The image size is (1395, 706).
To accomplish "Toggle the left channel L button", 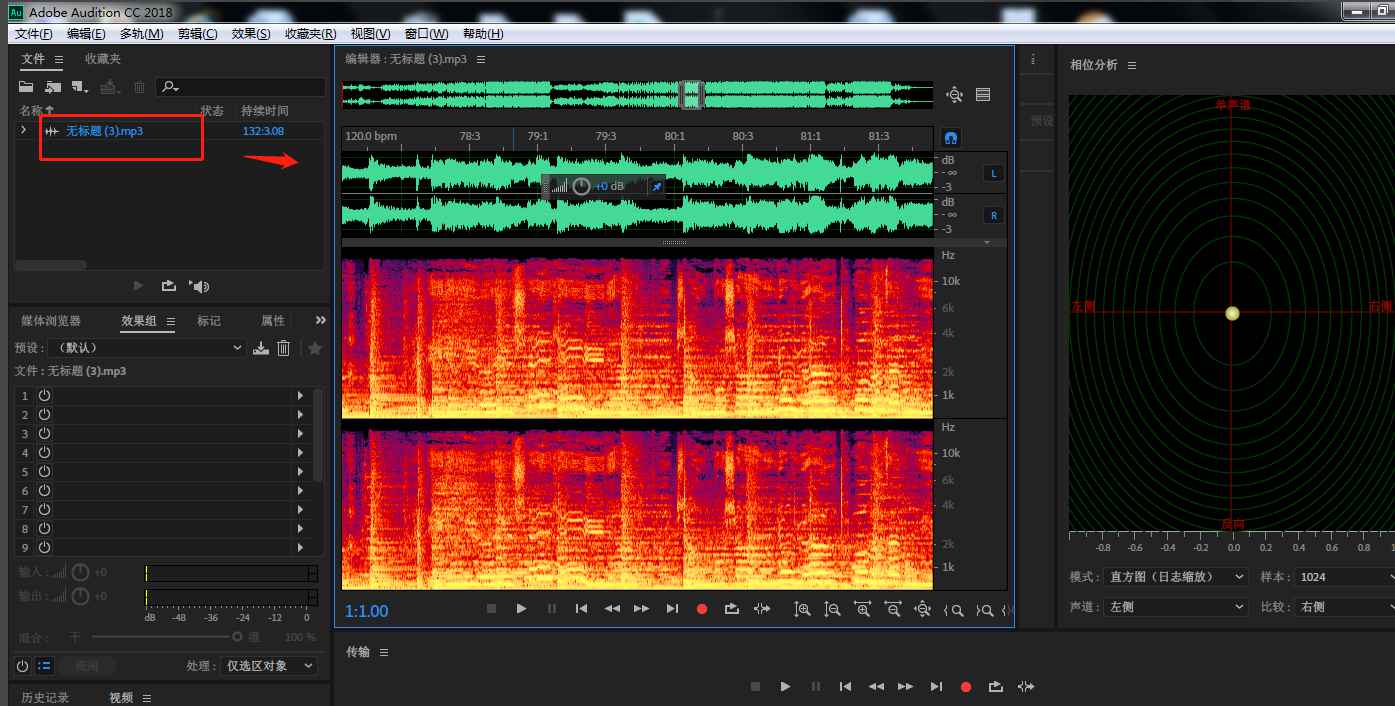I will [993, 173].
